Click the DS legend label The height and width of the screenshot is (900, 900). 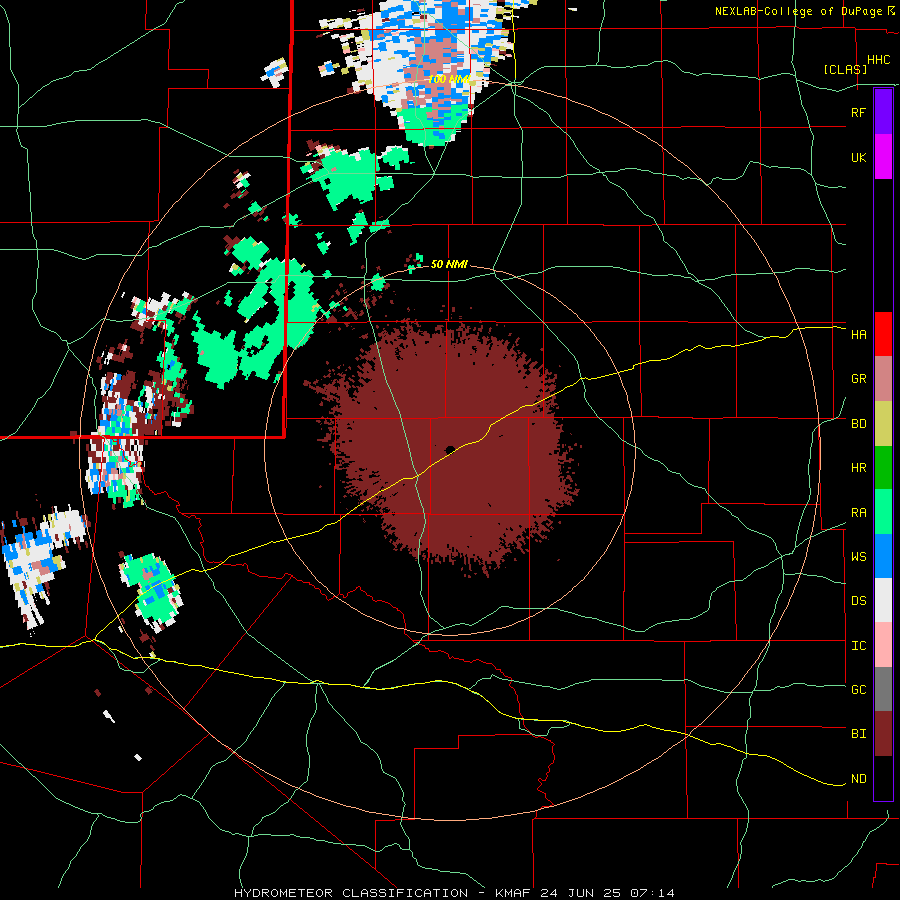click(859, 601)
